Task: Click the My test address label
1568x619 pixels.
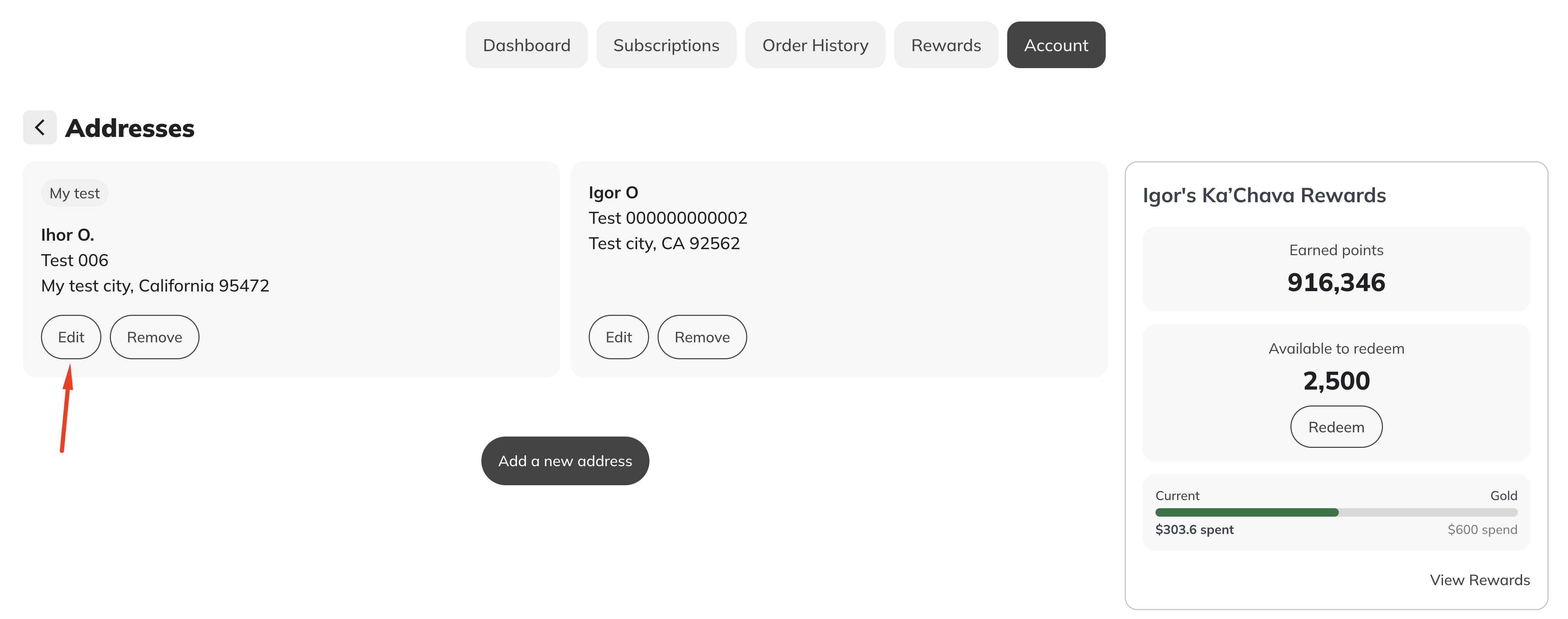Action: pos(75,193)
